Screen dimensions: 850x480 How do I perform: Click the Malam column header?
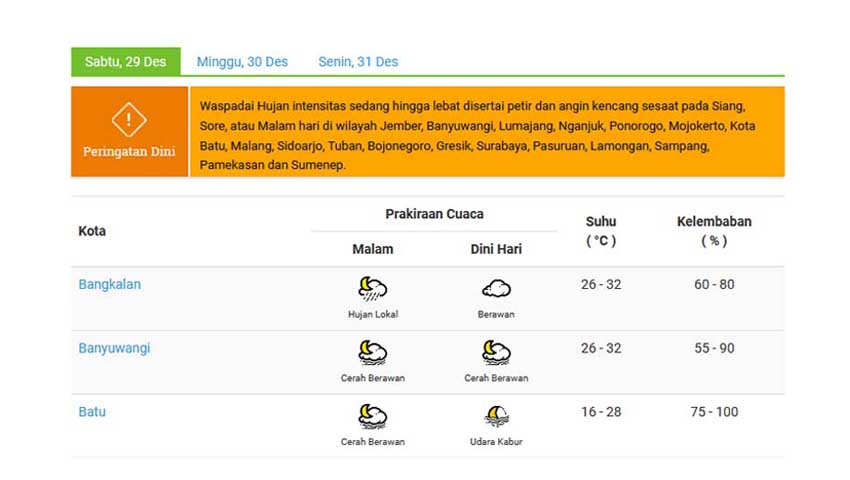373,249
